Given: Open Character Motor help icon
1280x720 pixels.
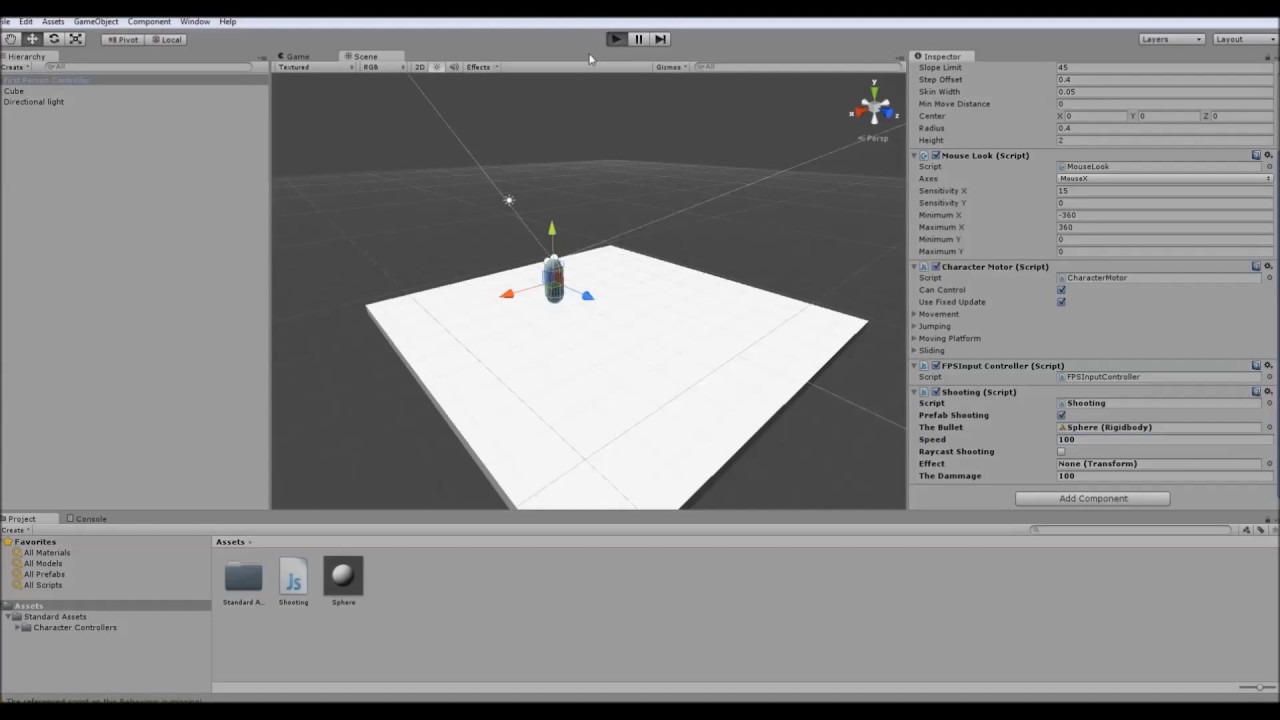Looking at the screenshot, I should coord(1256,266).
